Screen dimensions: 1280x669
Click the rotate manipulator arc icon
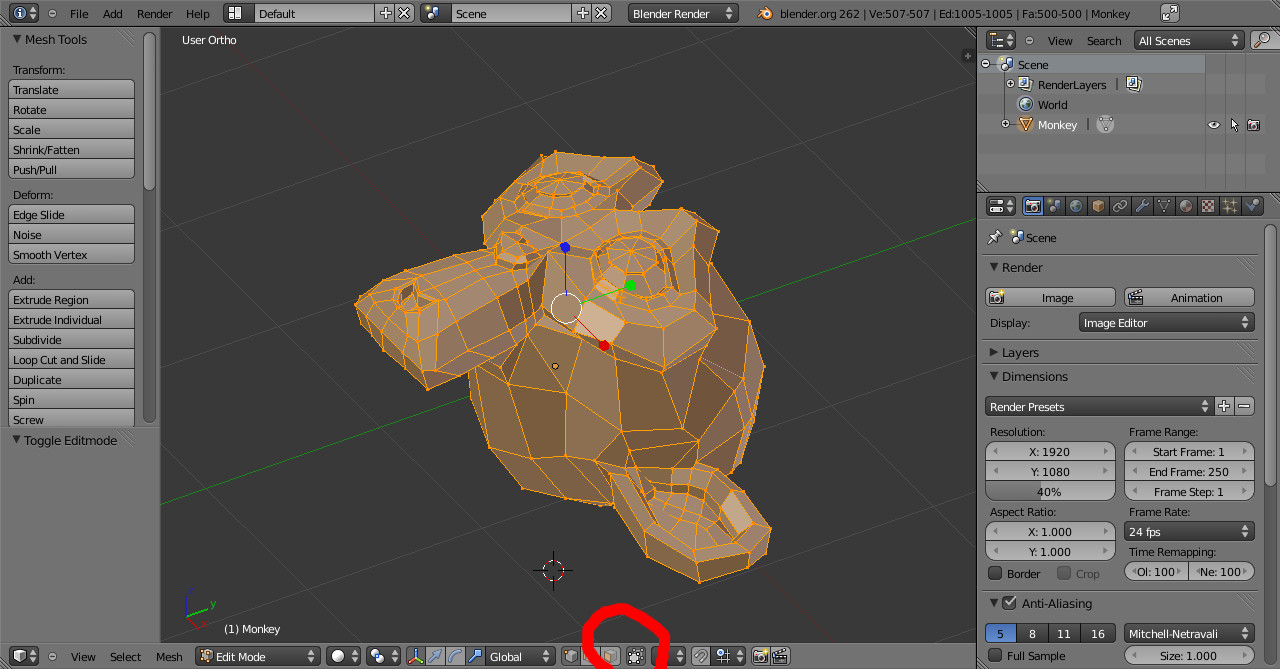pyautogui.click(x=456, y=656)
